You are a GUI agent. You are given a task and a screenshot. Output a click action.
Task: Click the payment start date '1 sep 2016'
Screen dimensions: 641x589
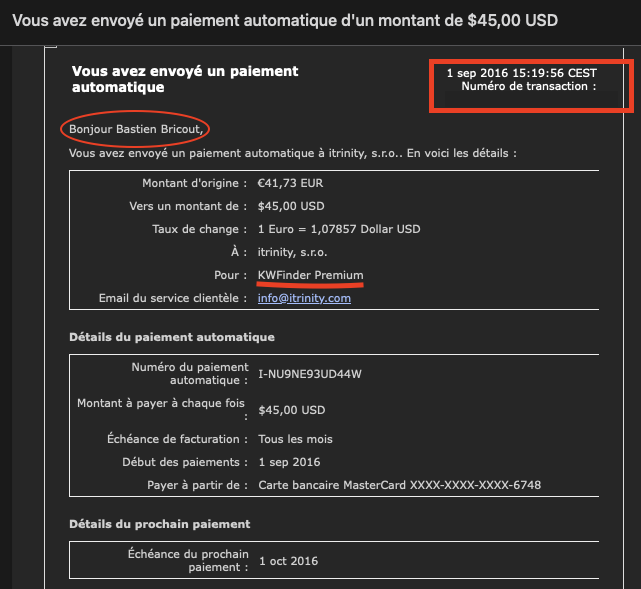(289, 462)
